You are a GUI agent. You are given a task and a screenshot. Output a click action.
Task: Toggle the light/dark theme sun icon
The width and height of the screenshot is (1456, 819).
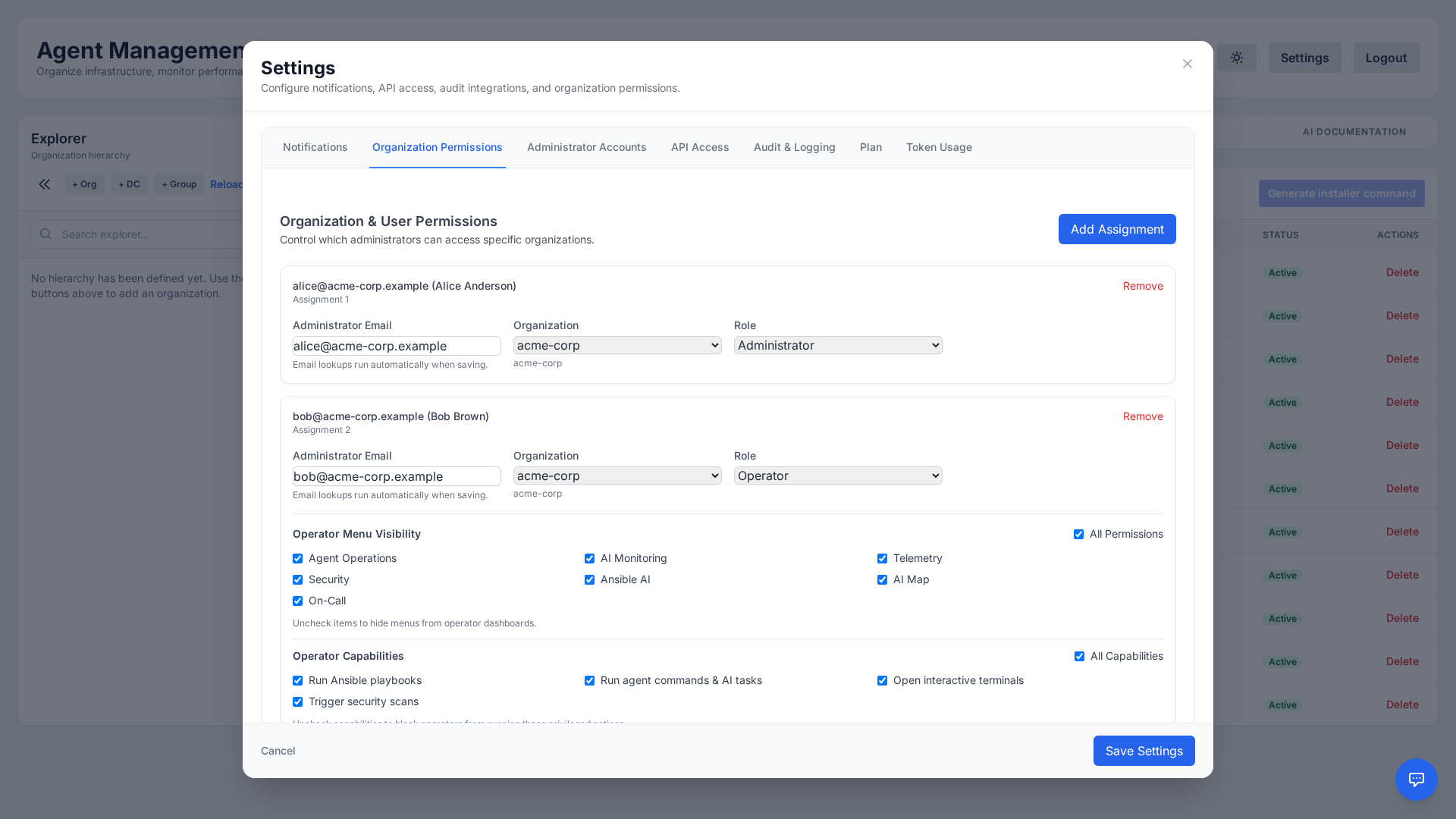(x=1237, y=58)
